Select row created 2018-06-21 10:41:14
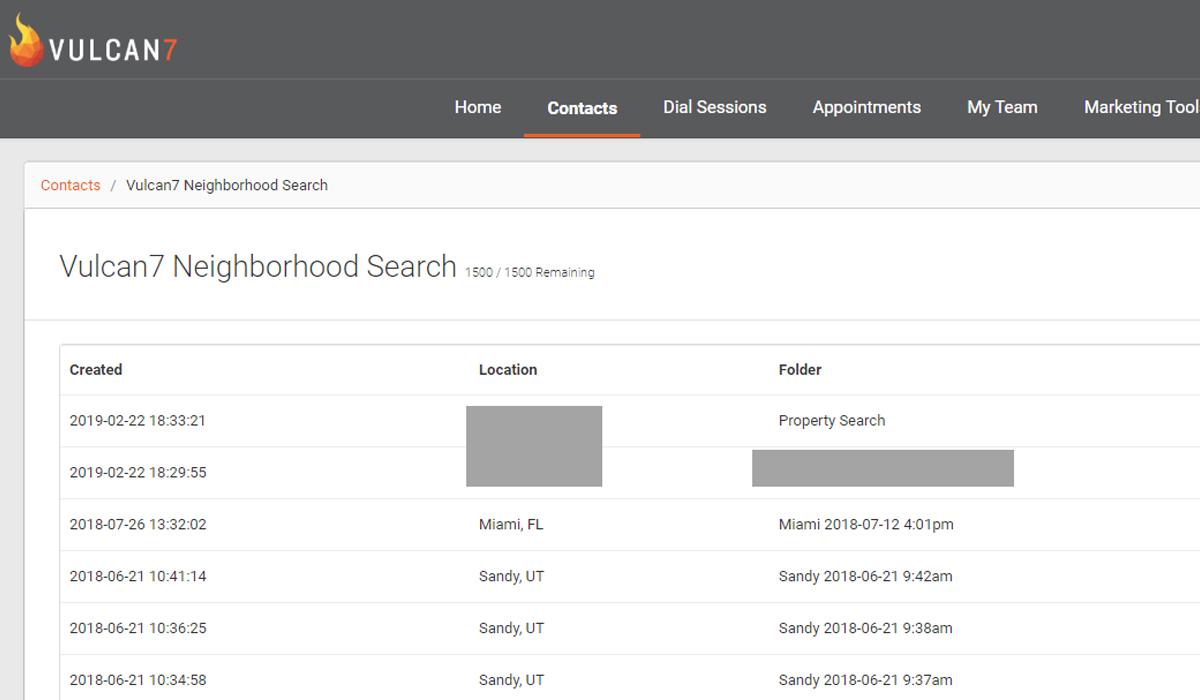 click(630, 577)
